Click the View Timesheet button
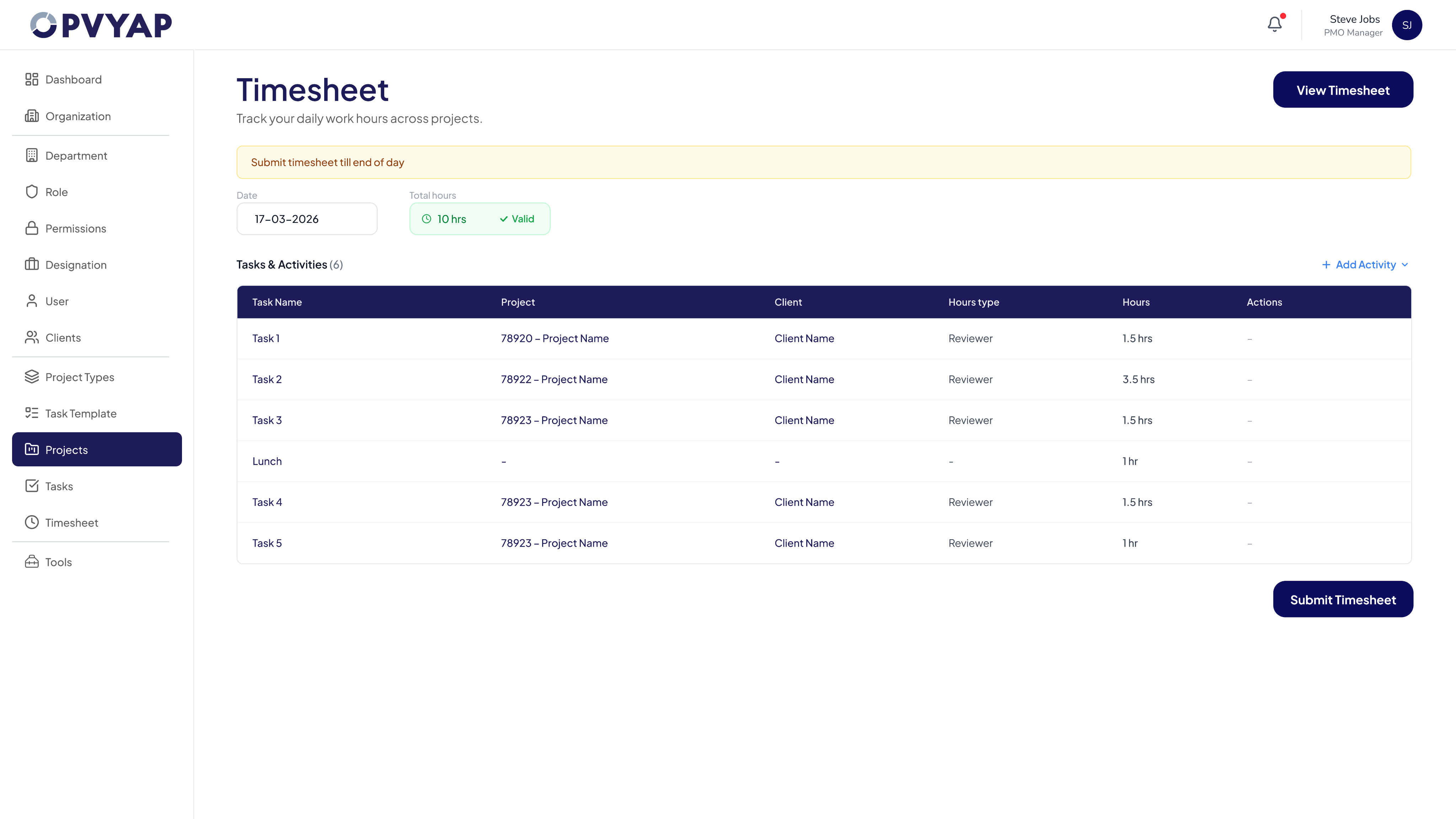Image resolution: width=1456 pixels, height=819 pixels. (x=1343, y=89)
